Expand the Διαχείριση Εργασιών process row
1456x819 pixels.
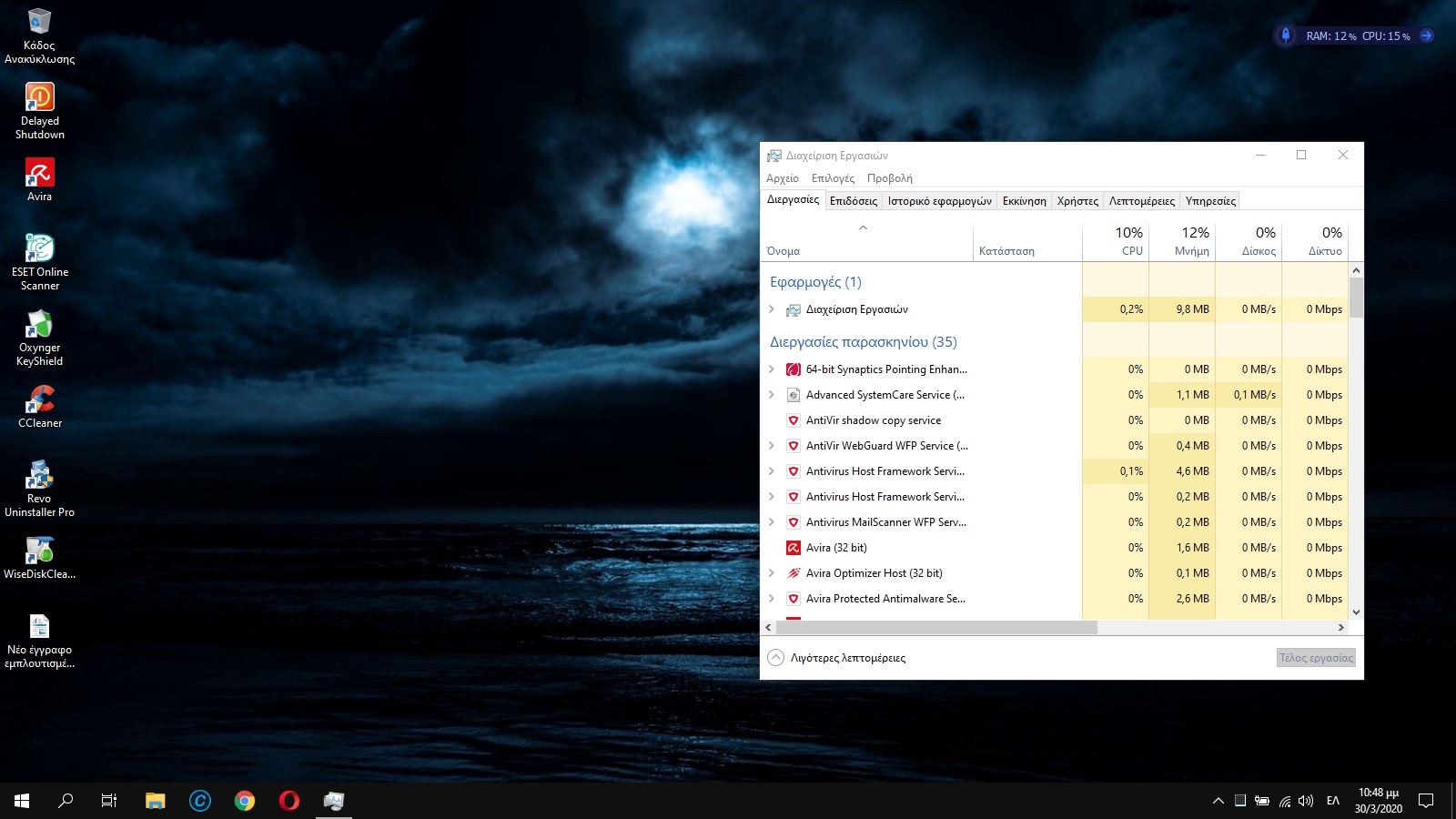point(772,309)
